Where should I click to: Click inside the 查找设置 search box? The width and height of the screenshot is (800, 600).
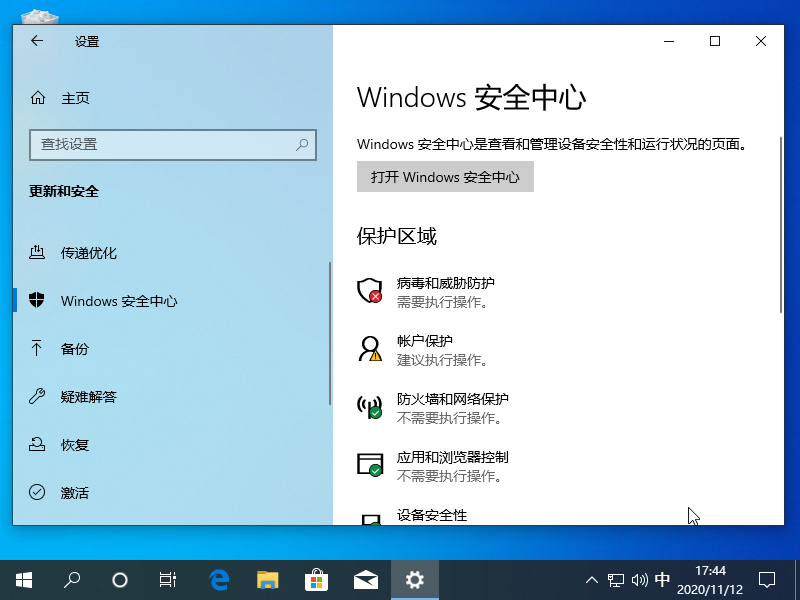click(172, 145)
